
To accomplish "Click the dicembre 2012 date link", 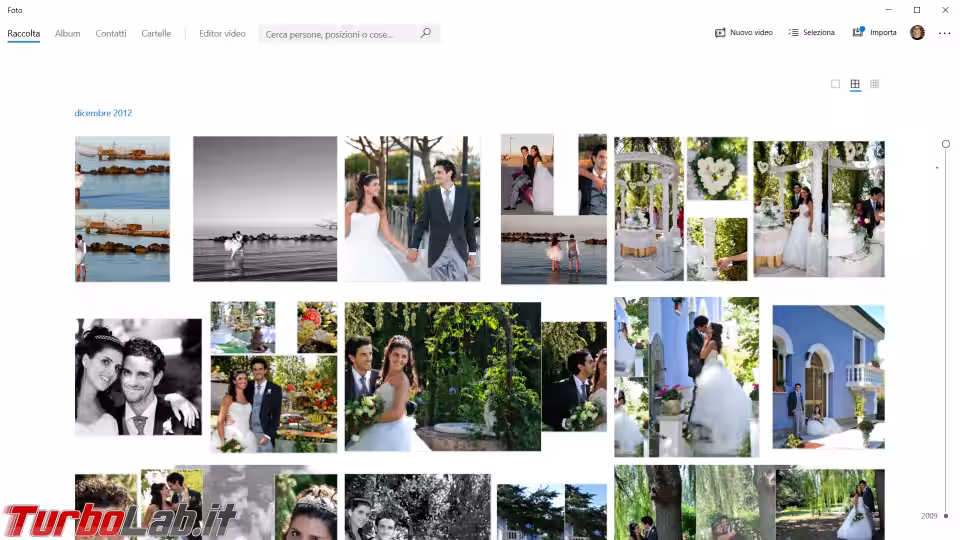I will coord(103,113).
